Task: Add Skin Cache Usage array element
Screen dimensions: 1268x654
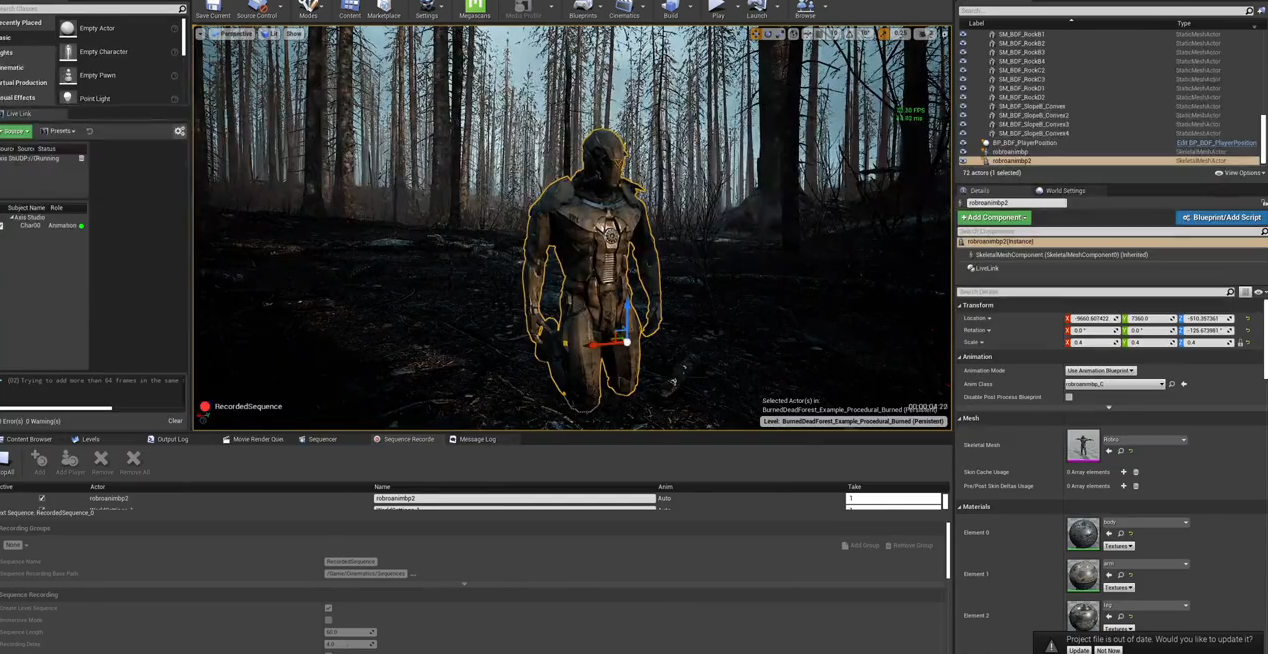Action: tap(1123, 472)
